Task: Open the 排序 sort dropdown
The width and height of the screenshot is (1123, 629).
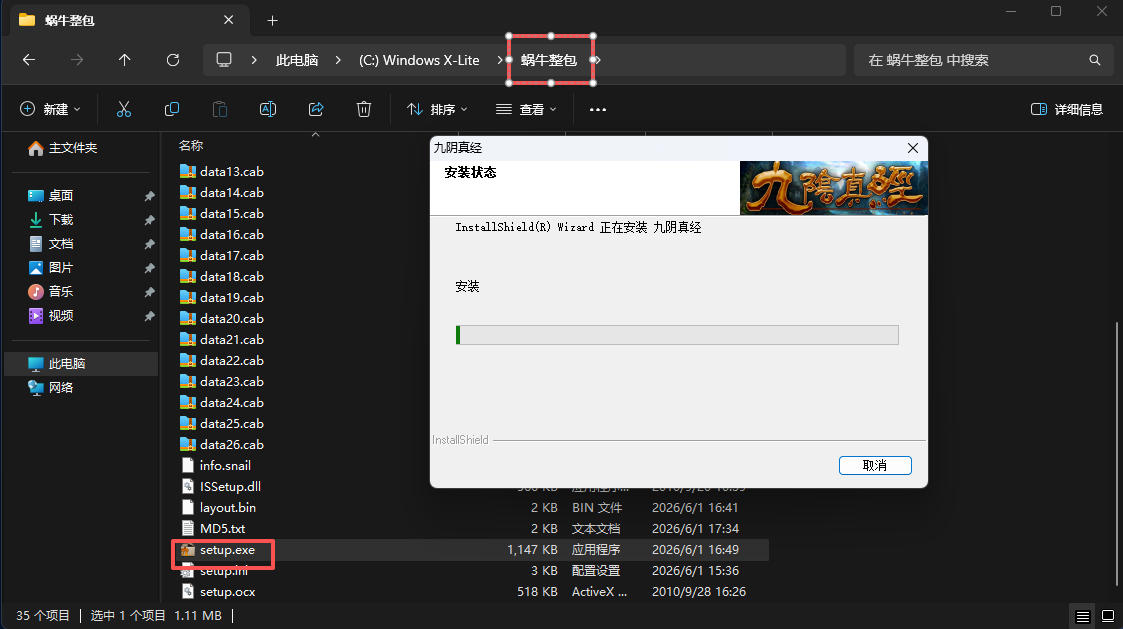Action: point(437,110)
